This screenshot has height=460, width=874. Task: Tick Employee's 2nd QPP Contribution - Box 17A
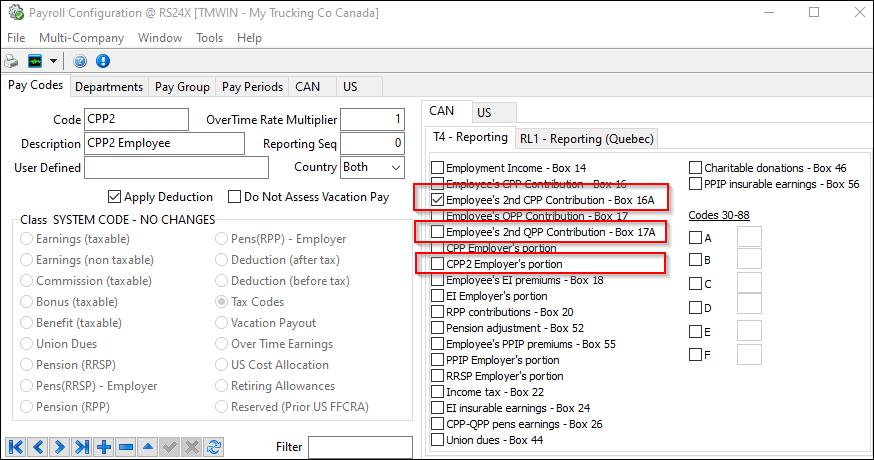pyautogui.click(x=437, y=232)
